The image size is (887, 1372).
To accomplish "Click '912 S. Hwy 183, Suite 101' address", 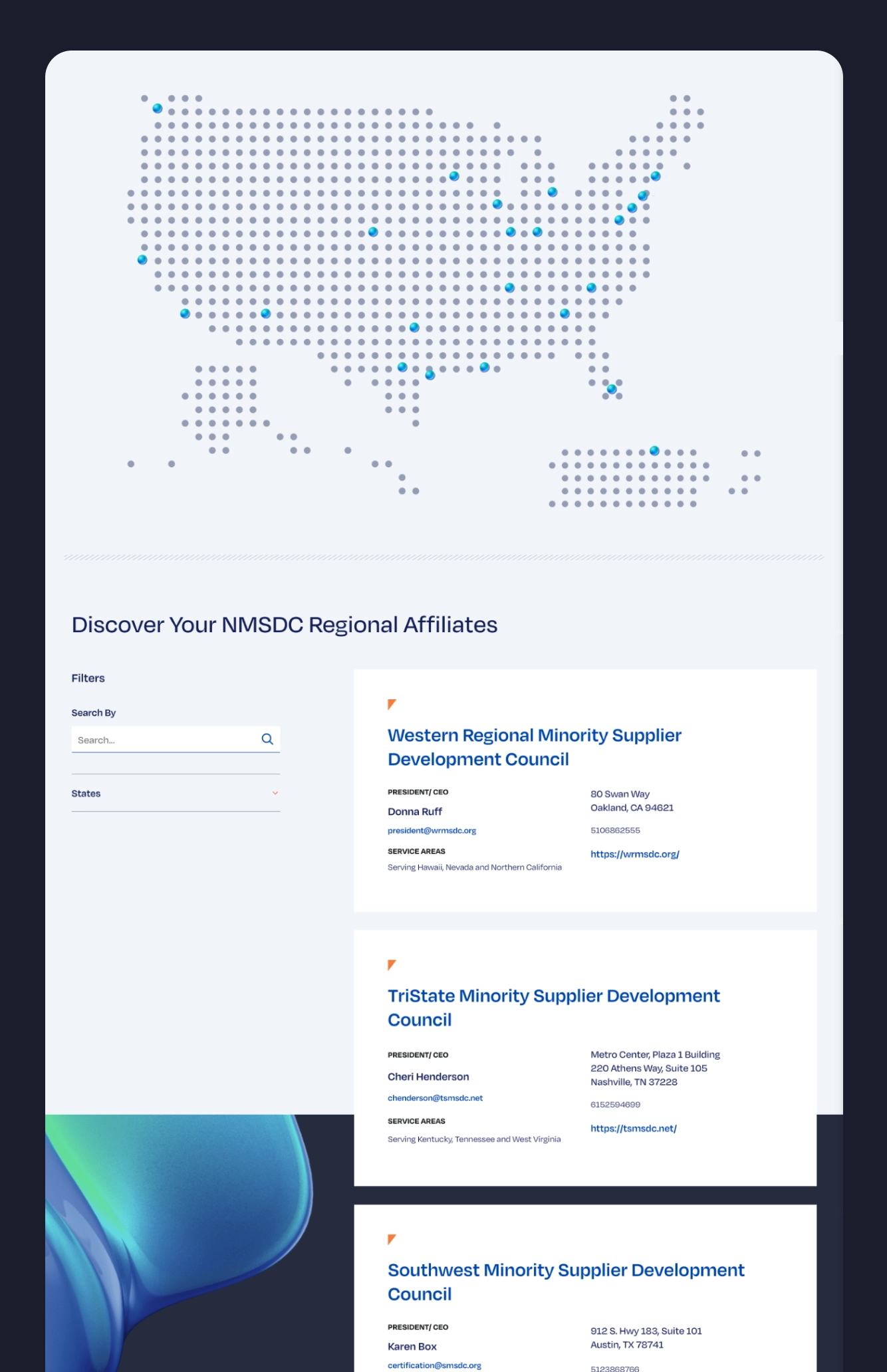I will pyautogui.click(x=646, y=1331).
